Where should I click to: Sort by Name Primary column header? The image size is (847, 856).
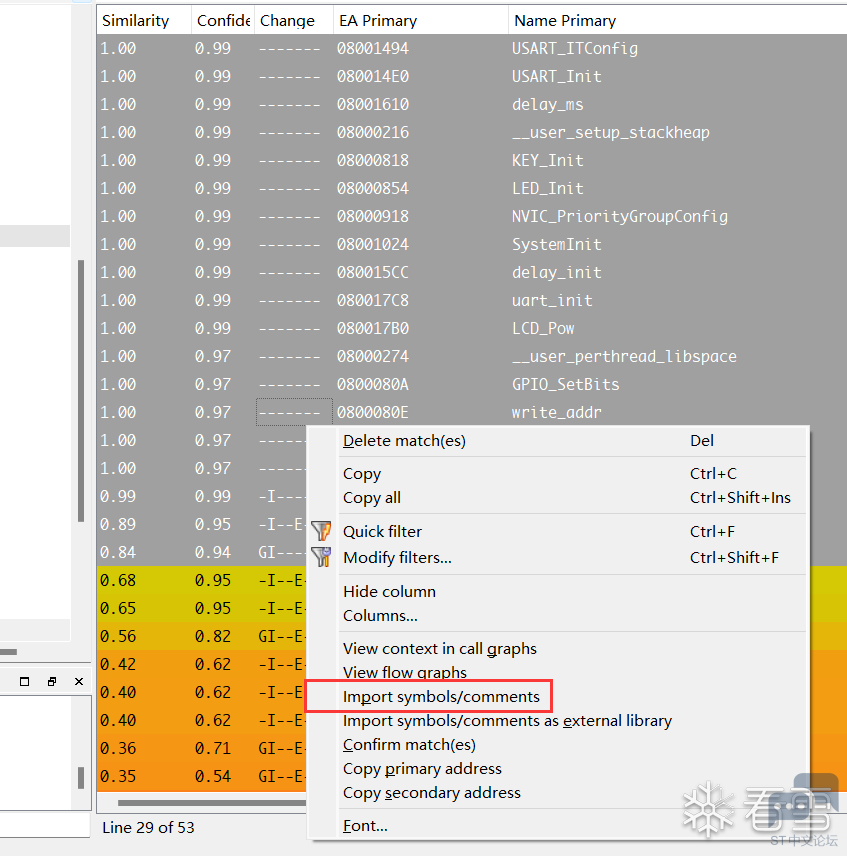point(678,20)
